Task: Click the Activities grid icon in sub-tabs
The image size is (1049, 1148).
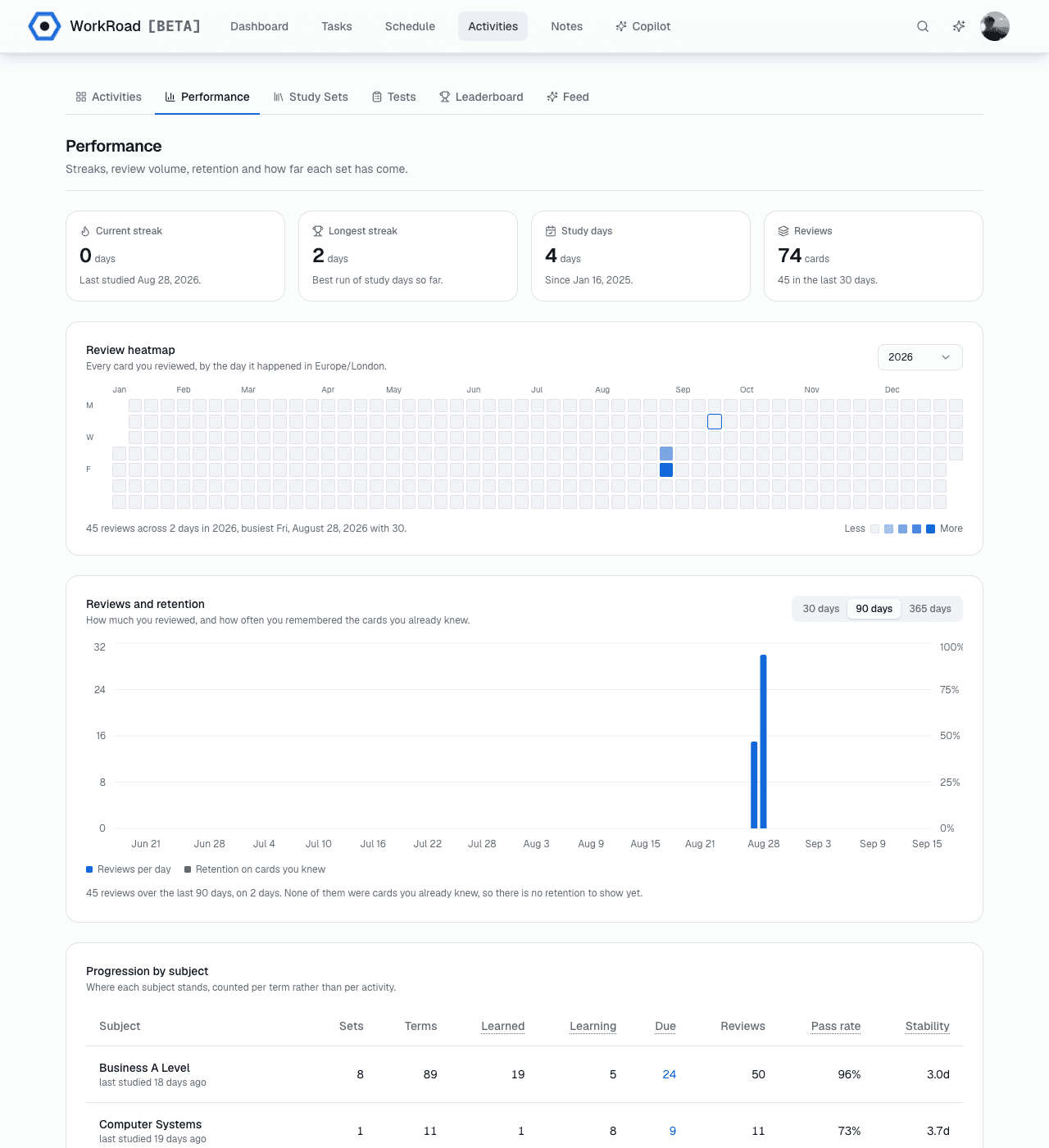Action: click(x=81, y=97)
